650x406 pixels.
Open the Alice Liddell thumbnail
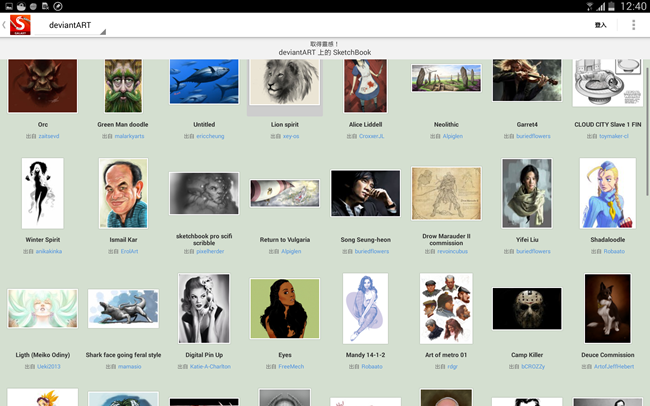click(365, 85)
